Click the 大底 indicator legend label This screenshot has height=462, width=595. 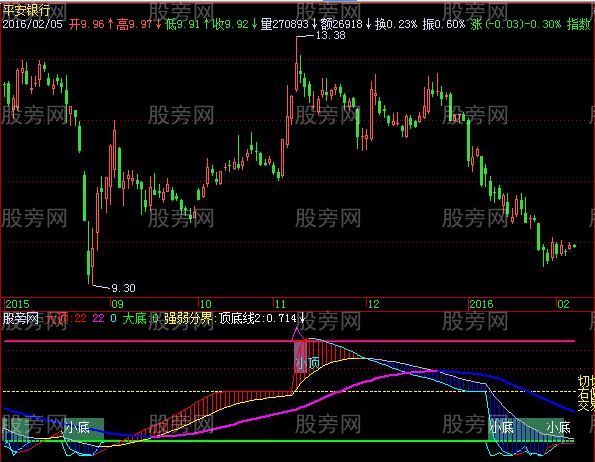tap(134, 318)
